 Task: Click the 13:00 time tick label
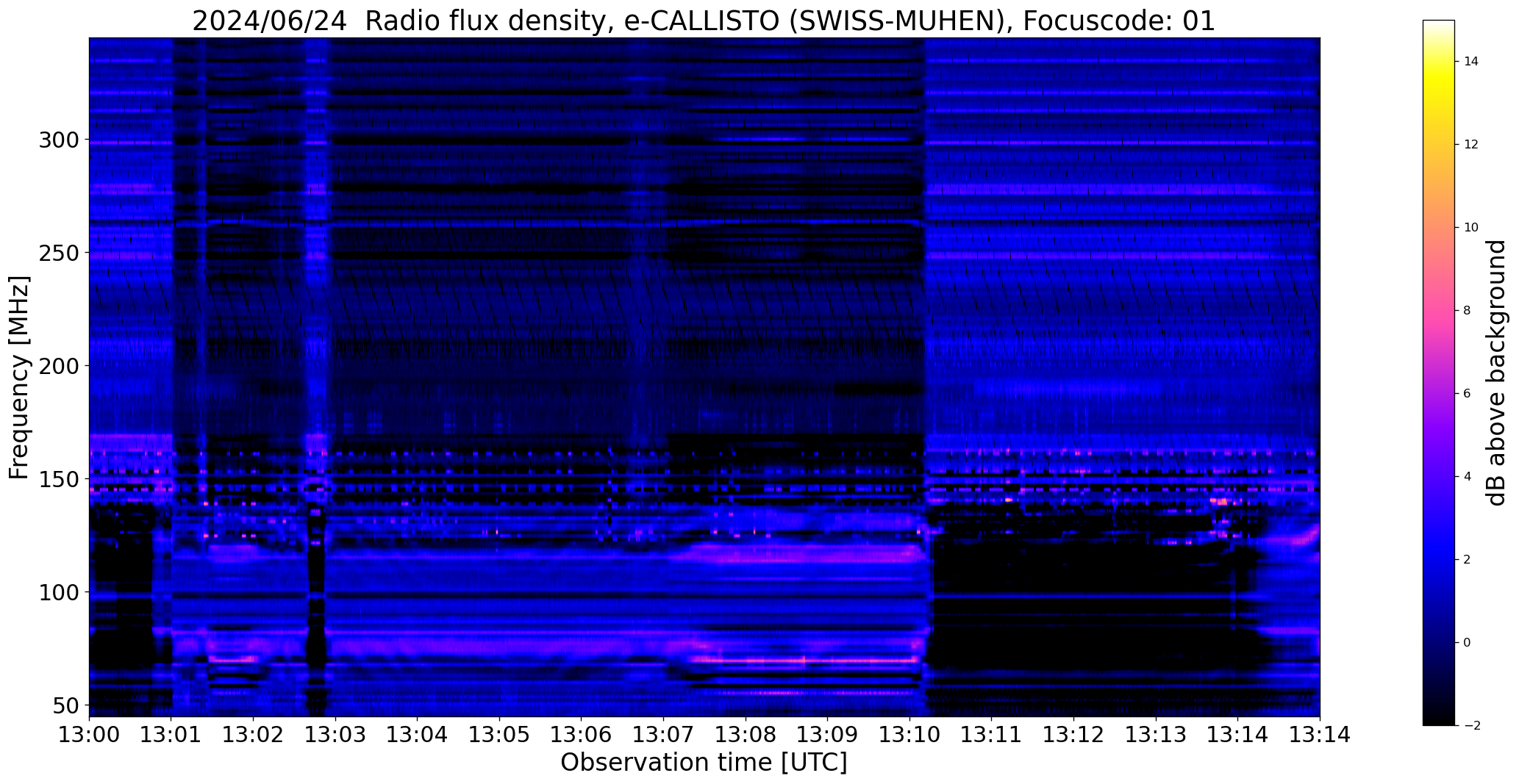(89, 734)
